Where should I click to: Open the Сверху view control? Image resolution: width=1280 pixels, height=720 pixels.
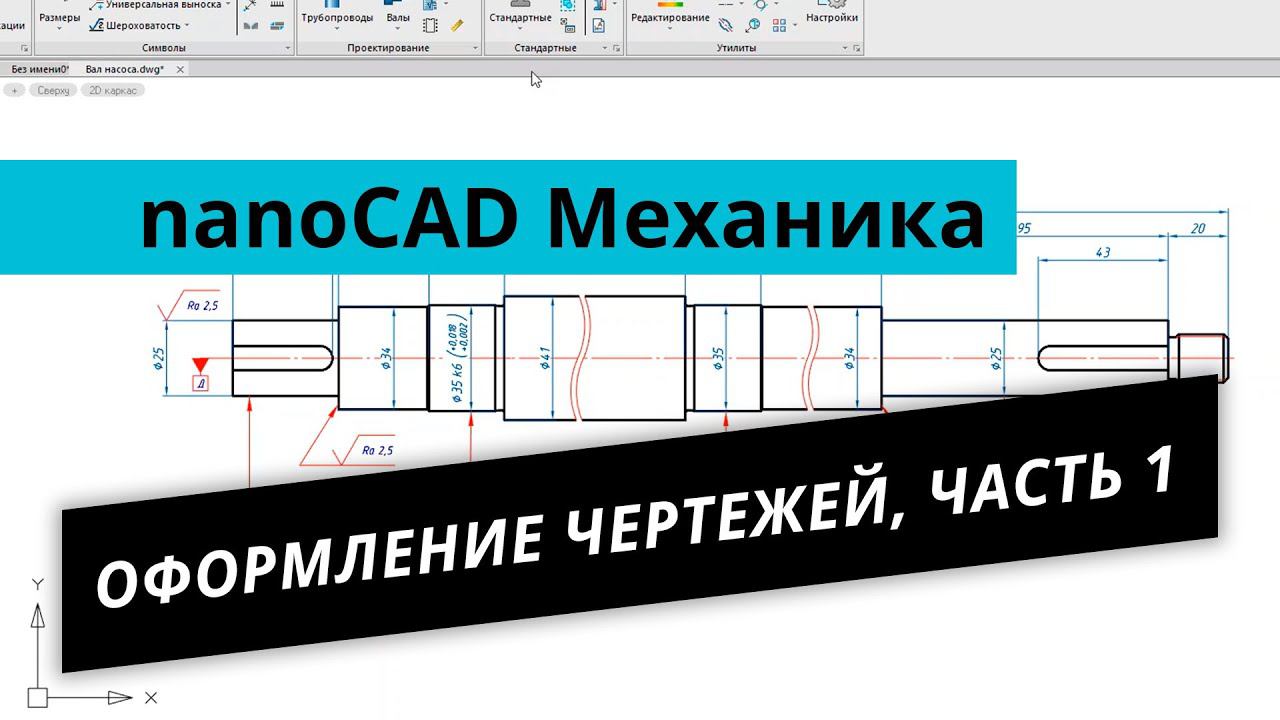pyautogui.click(x=53, y=90)
